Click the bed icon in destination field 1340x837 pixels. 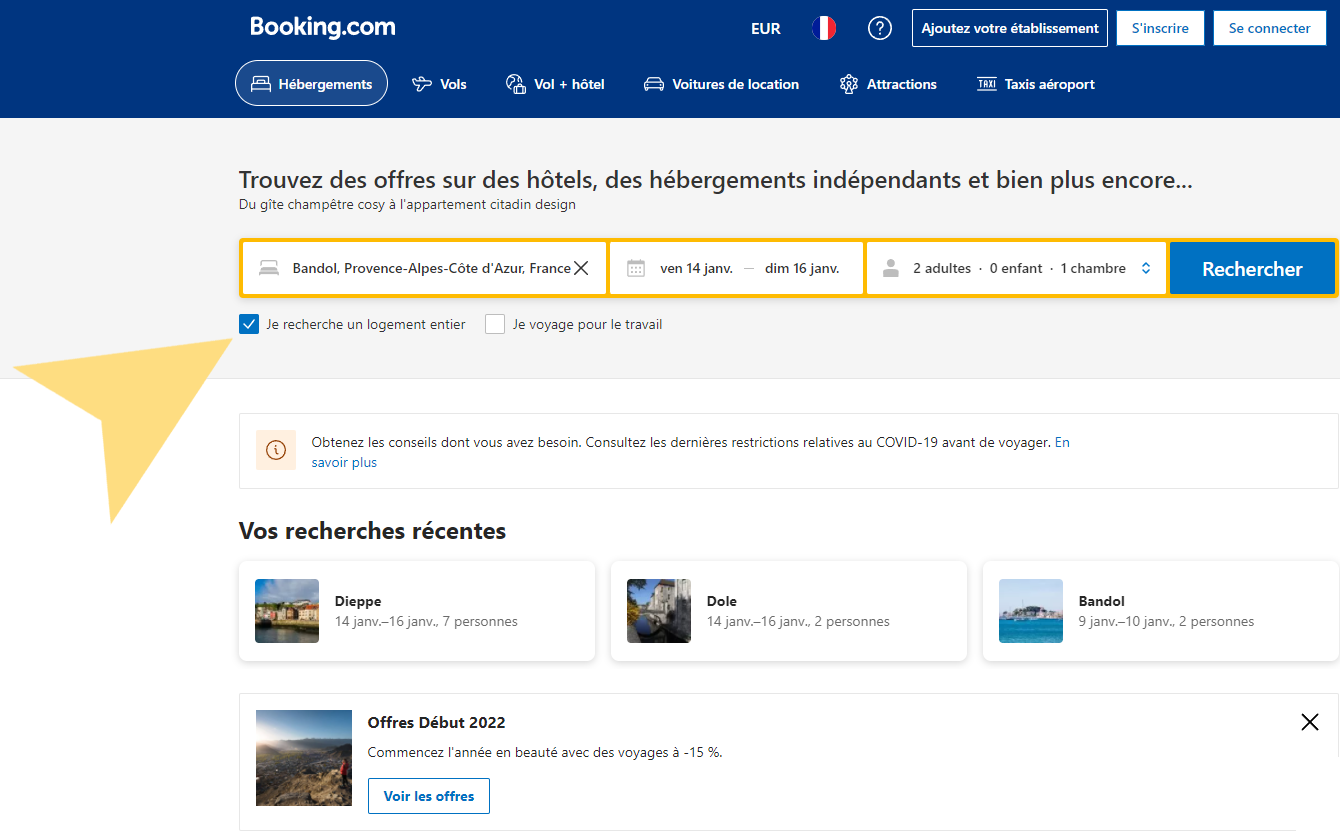click(x=268, y=268)
